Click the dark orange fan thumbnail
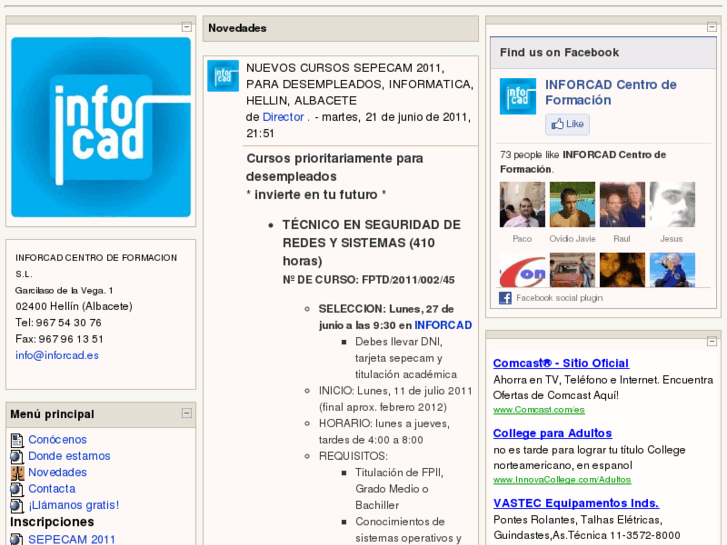The image size is (727, 545). point(622,270)
